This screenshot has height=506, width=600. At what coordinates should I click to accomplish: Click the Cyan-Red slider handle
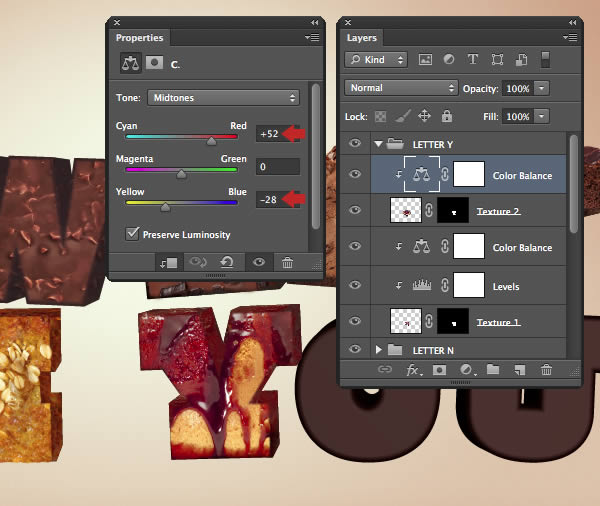(x=211, y=141)
